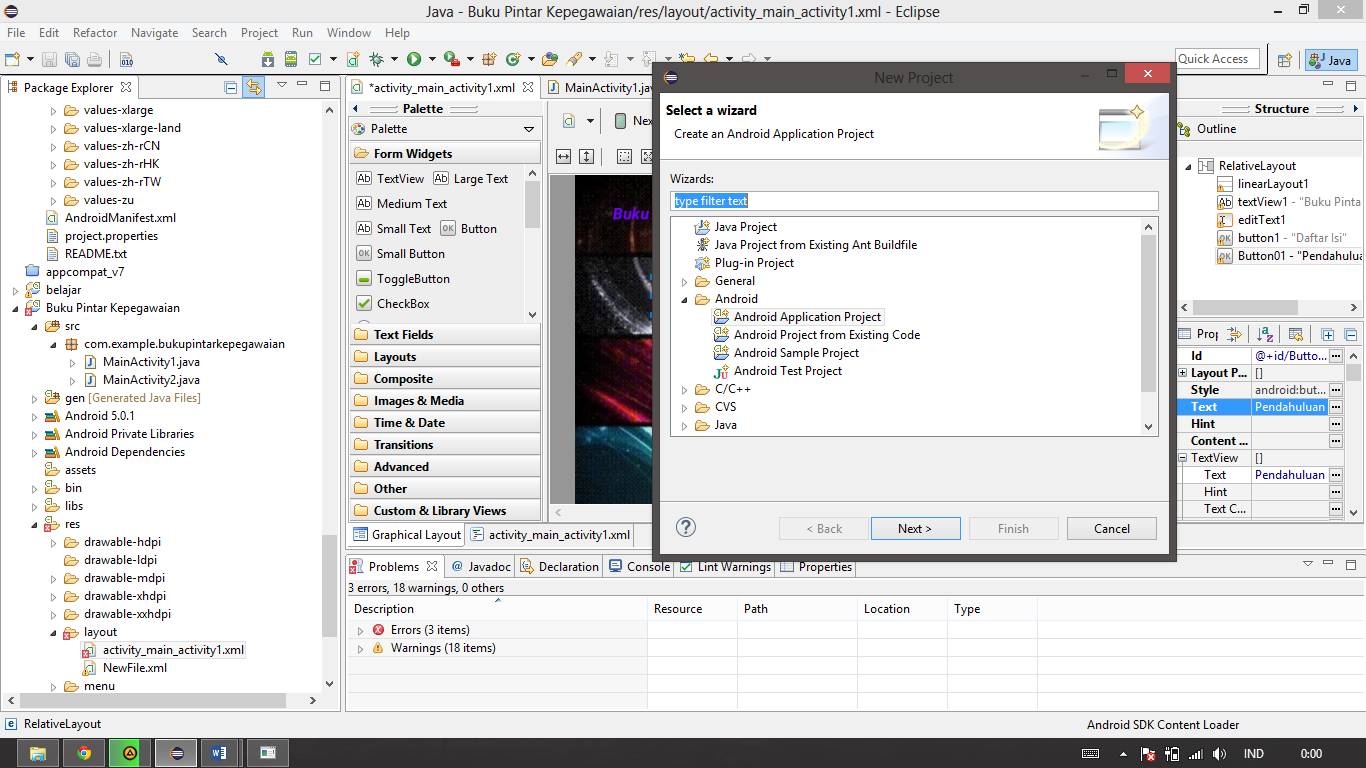Click the Open Perspective icon
The height and width of the screenshot is (768, 1366).
pos(1285,60)
